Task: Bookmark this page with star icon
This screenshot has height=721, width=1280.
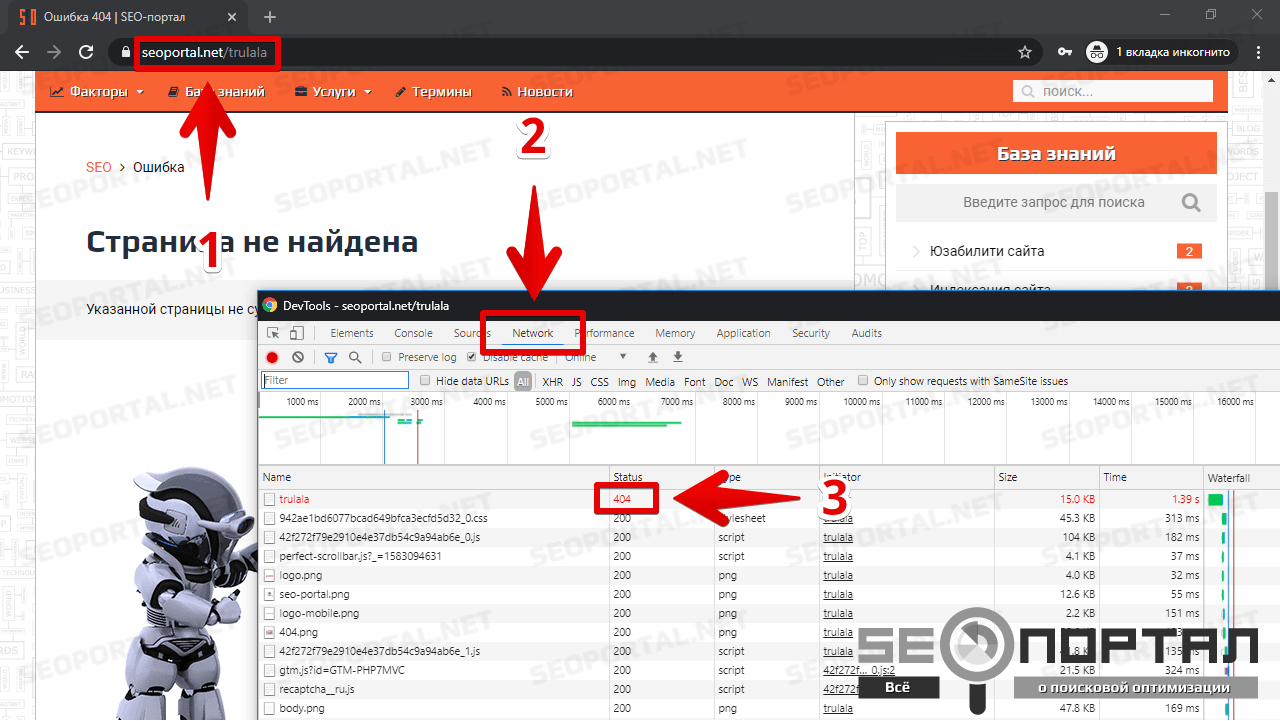Action: pyautogui.click(x=1024, y=52)
